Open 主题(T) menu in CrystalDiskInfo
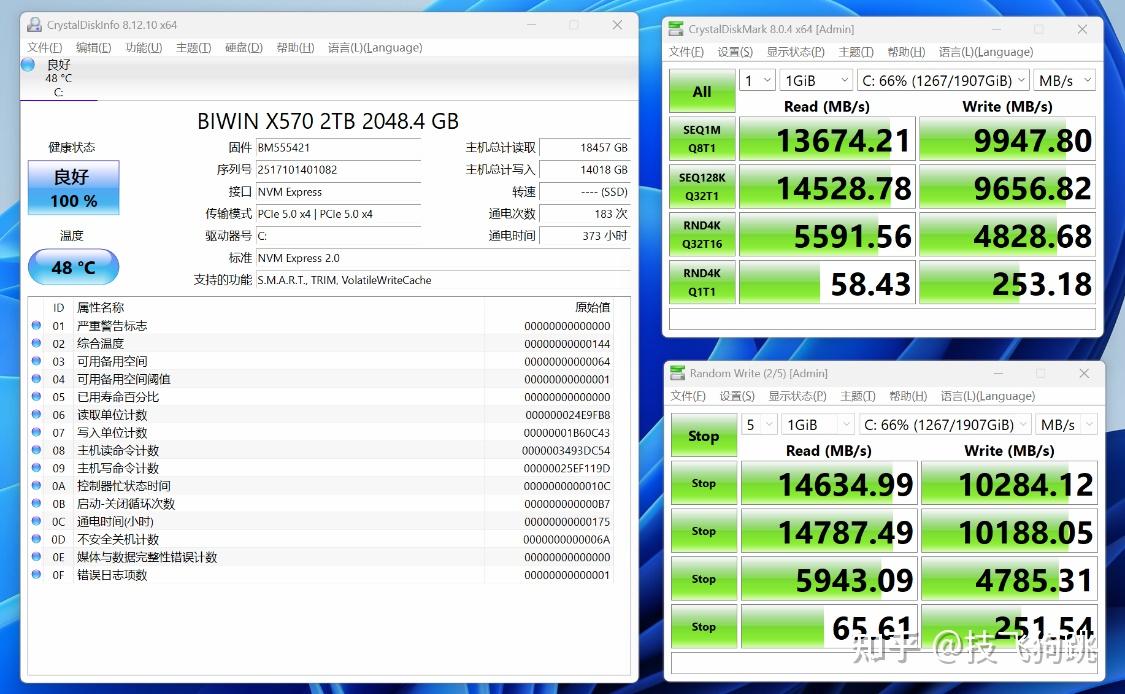Screen dimensions: 1125x694 194,47
